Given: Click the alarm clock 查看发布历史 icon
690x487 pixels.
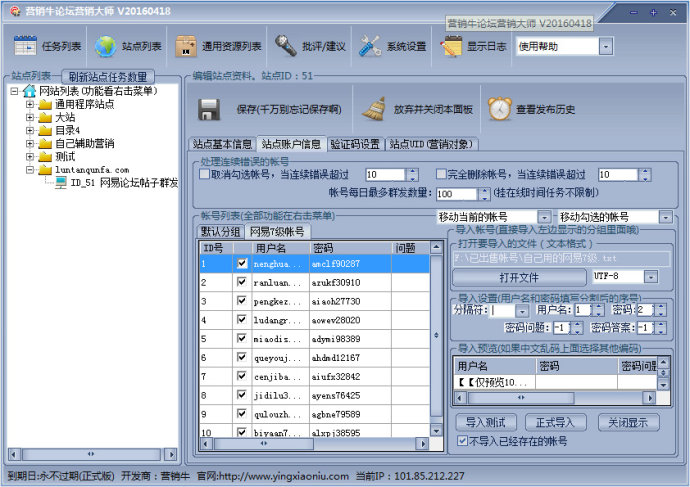Looking at the screenshot, I should pyautogui.click(x=499, y=108).
